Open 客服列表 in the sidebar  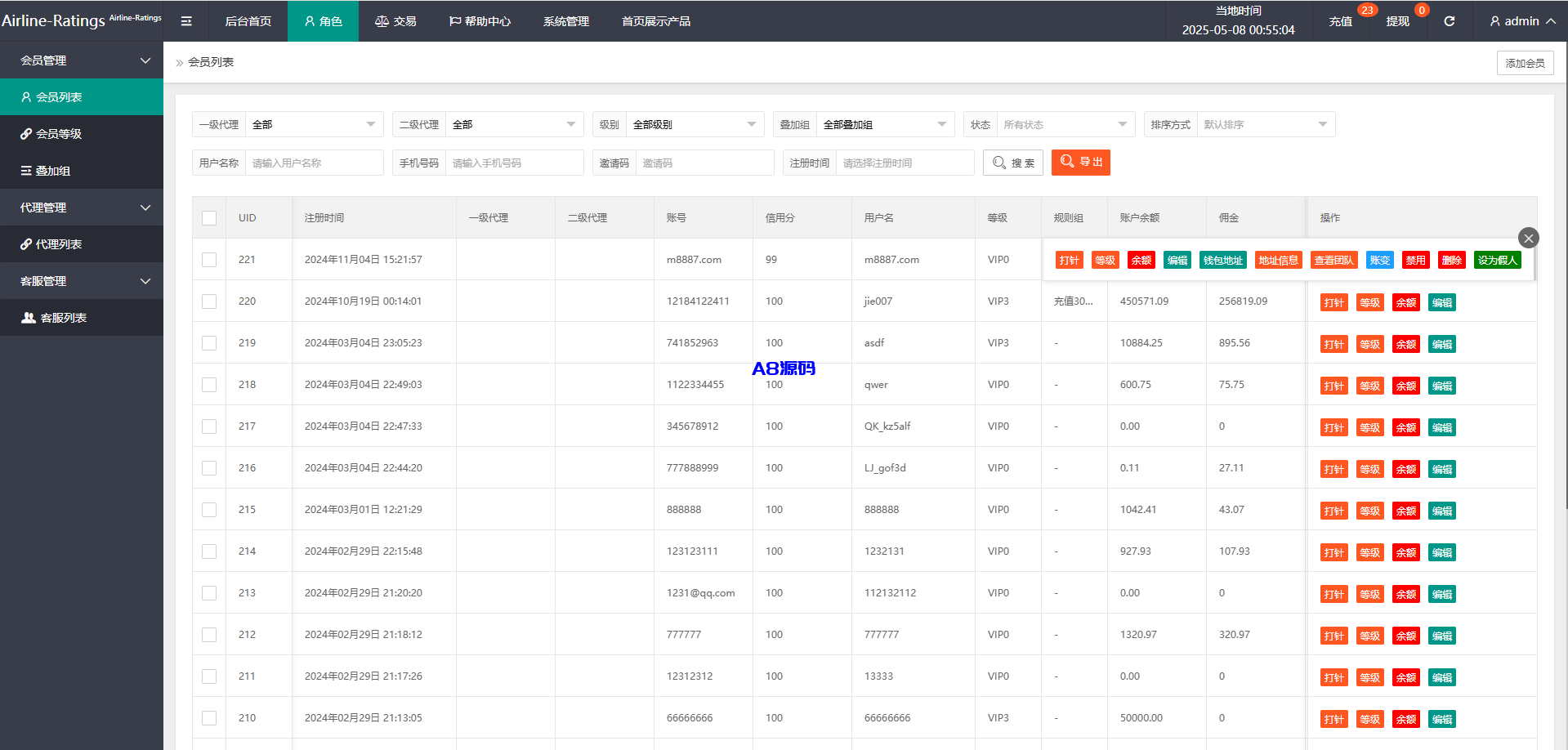click(82, 318)
